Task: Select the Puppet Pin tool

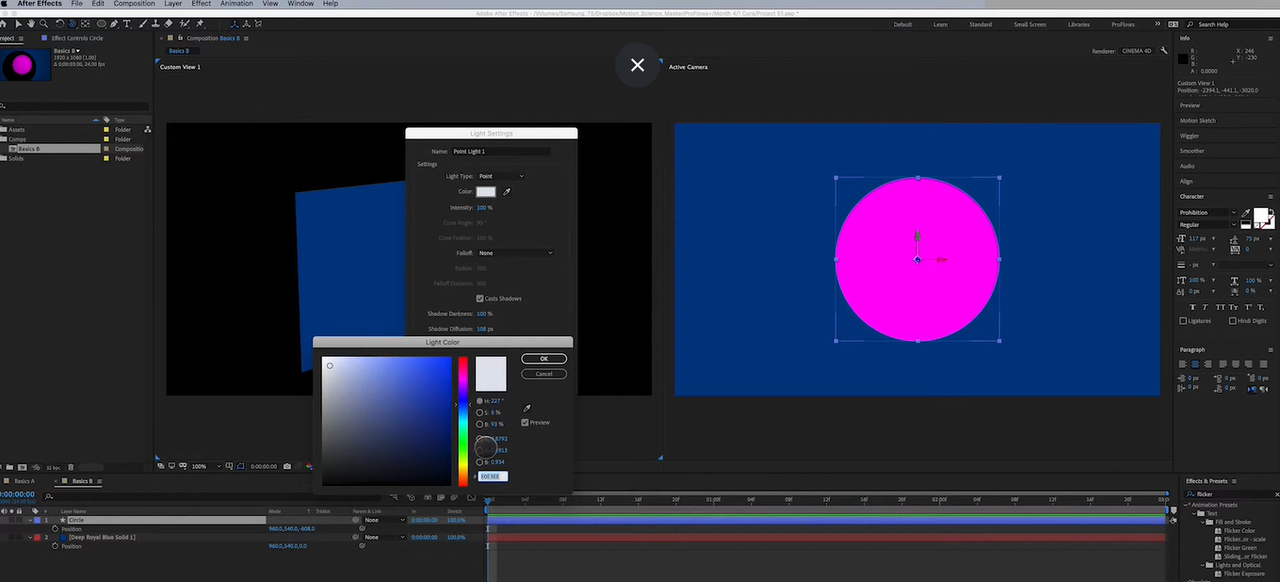Action: point(200,23)
